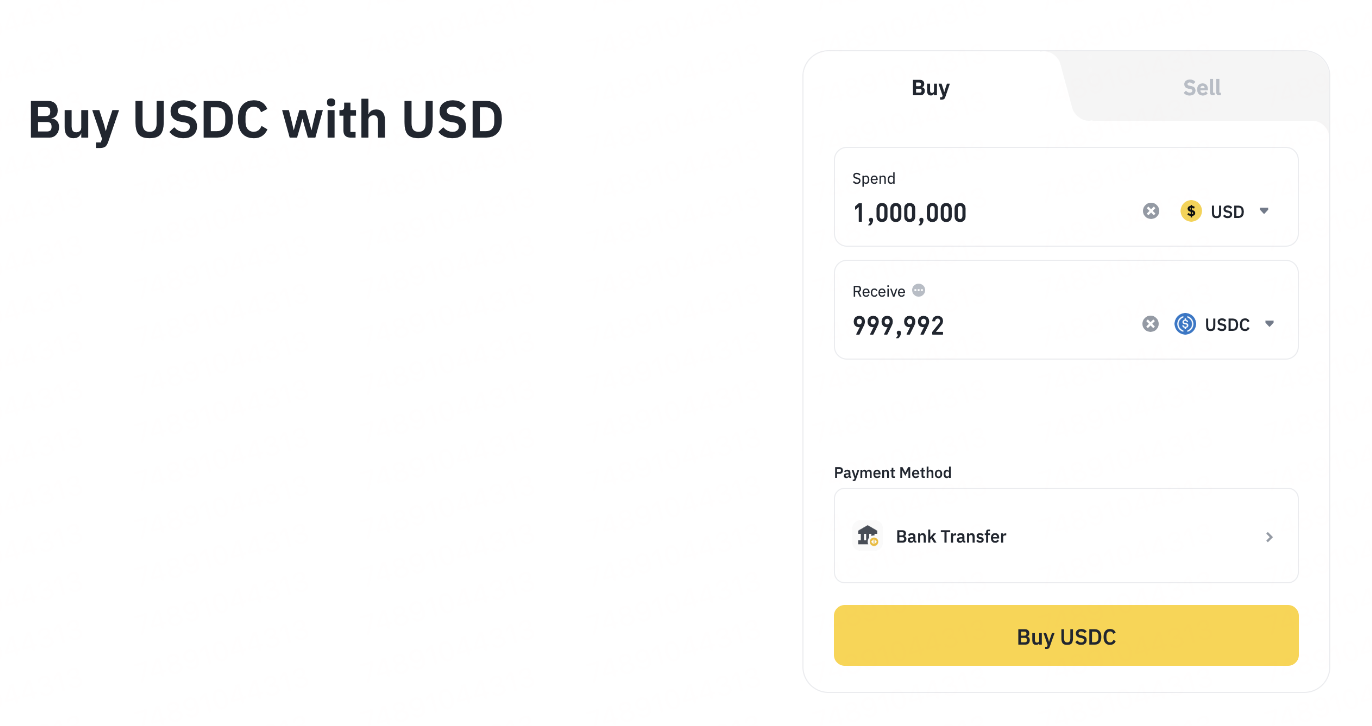This screenshot has width=1372, height=726.
Task: Clear the Spend amount with the X icon
Action: point(1151,211)
